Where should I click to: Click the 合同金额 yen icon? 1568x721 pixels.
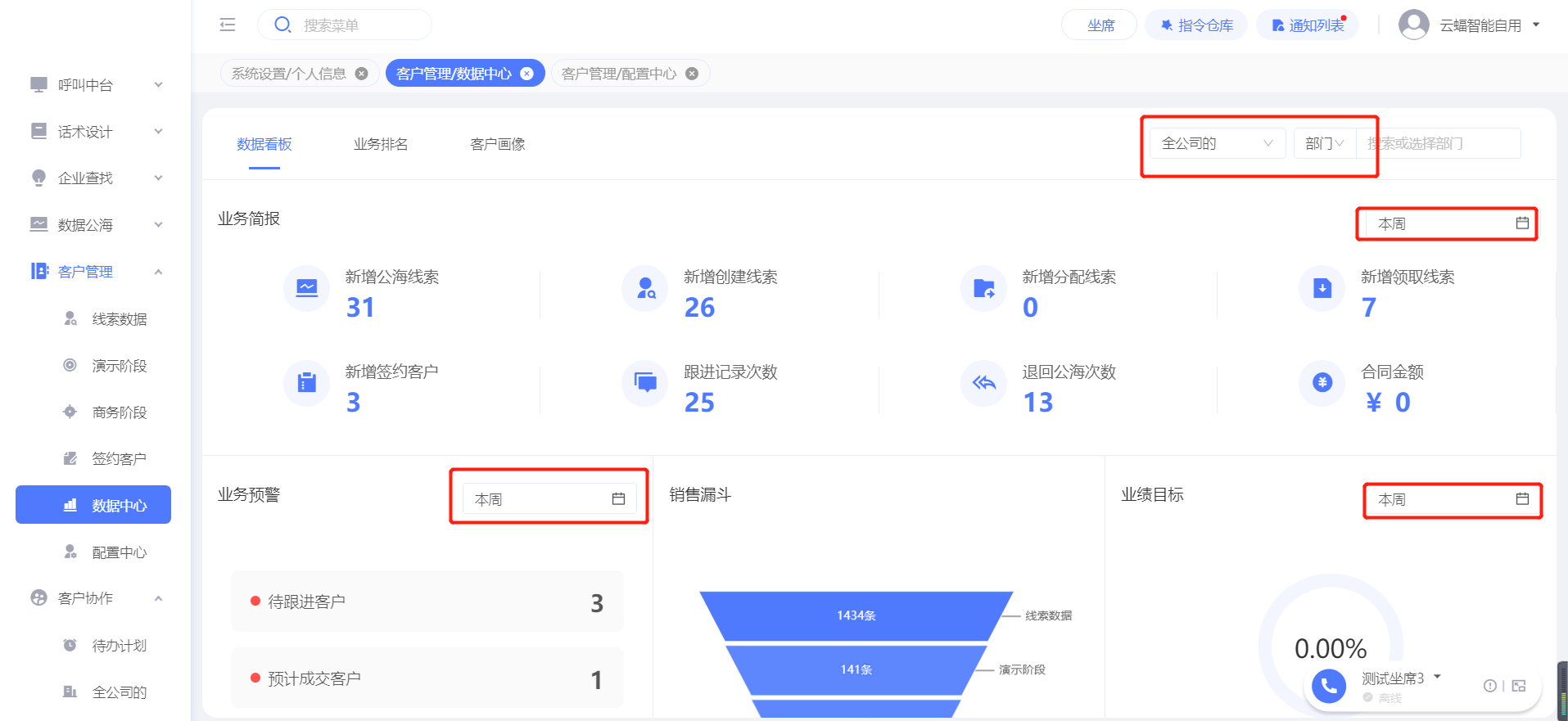click(1322, 383)
